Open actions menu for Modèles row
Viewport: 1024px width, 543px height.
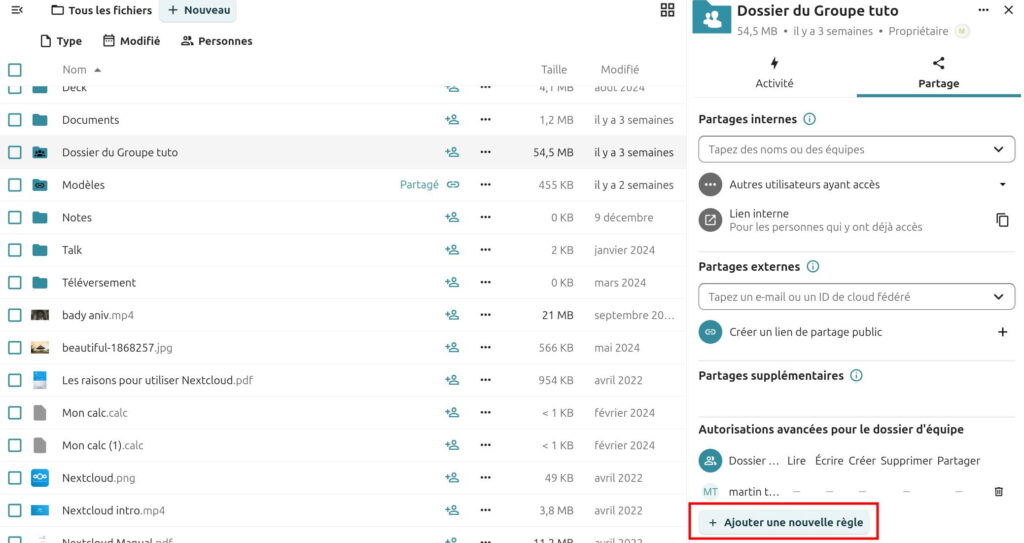pyautogui.click(x=485, y=185)
